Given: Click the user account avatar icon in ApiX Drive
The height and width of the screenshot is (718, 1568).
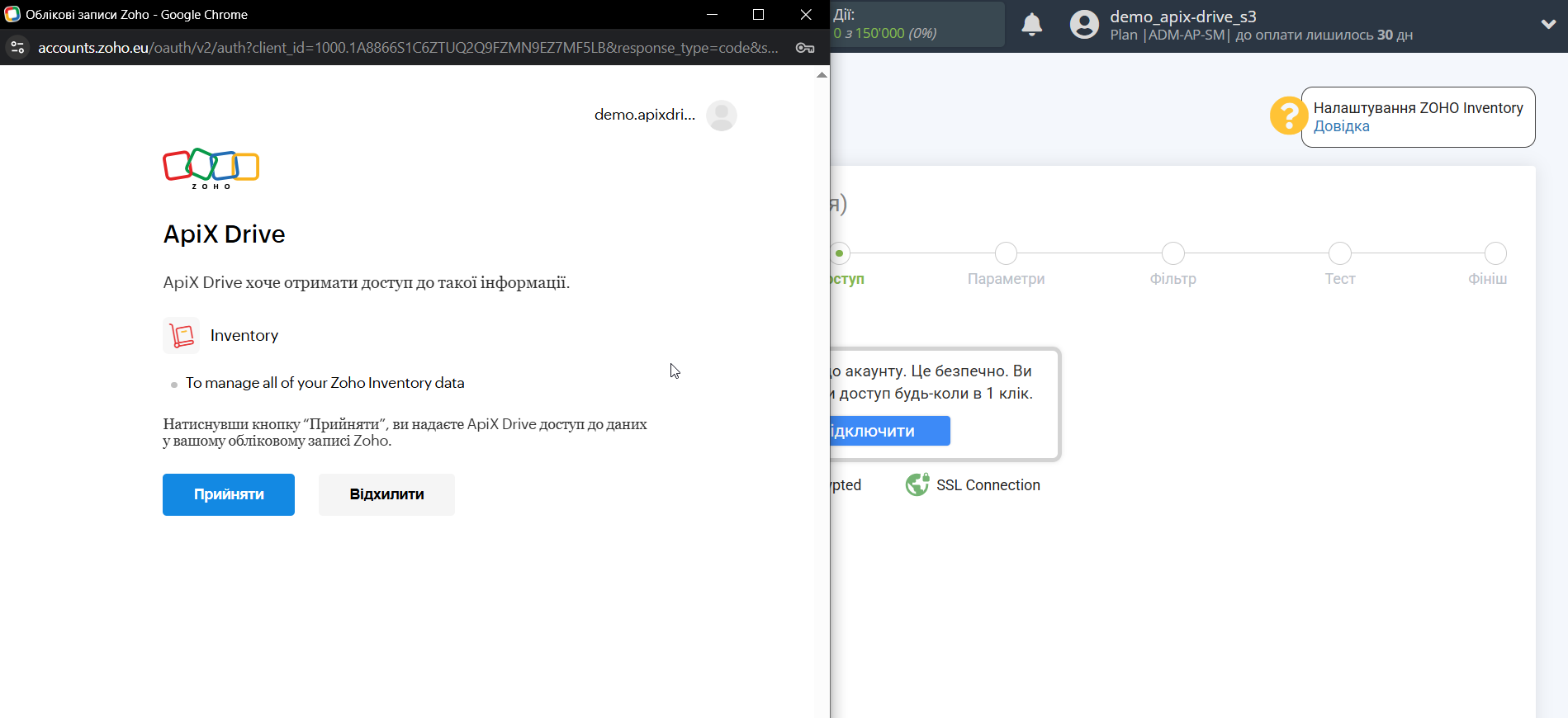Looking at the screenshot, I should (1084, 25).
